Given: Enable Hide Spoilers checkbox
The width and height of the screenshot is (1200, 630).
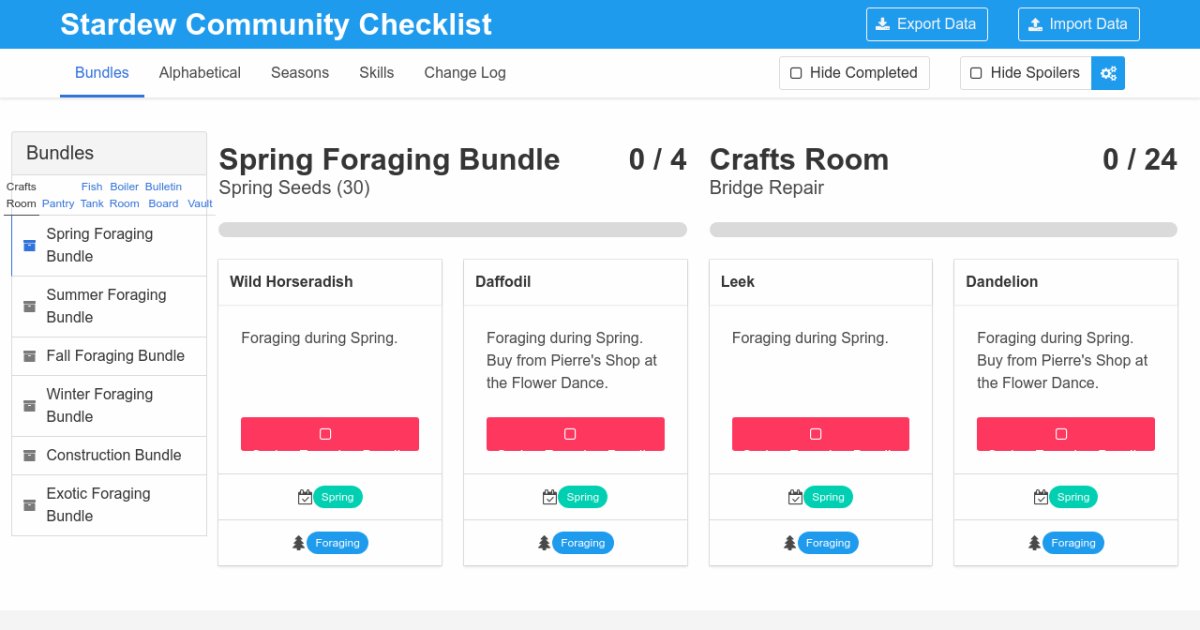Looking at the screenshot, I should tap(977, 73).
